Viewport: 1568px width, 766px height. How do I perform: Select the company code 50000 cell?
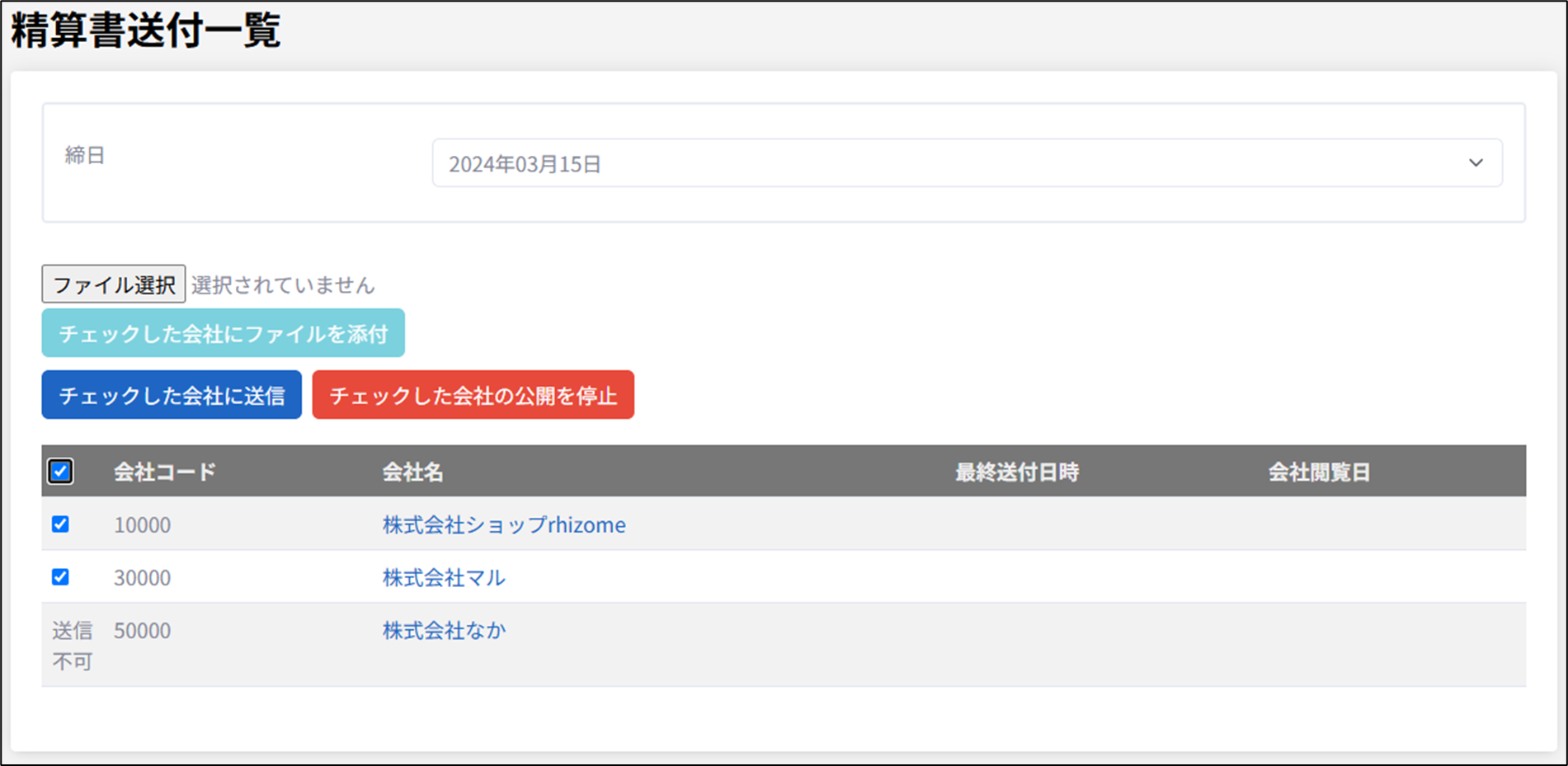142,631
